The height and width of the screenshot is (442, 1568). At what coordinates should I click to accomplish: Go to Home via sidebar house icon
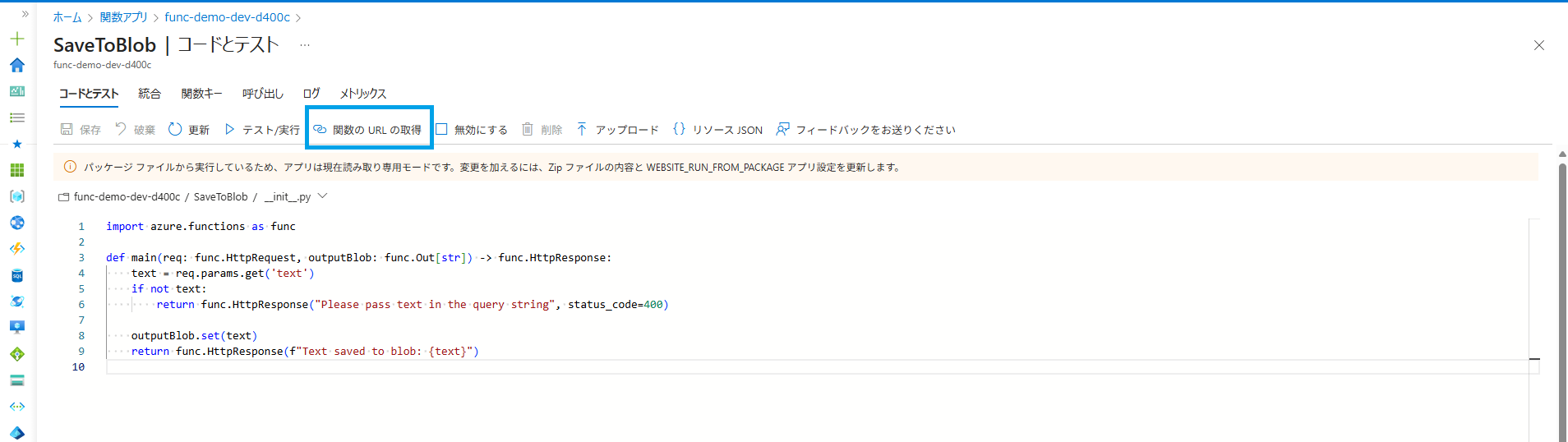click(17, 65)
